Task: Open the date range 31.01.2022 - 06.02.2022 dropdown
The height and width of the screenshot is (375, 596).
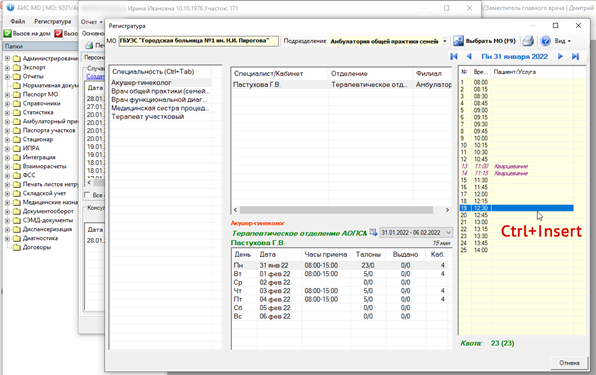Action: click(x=448, y=232)
